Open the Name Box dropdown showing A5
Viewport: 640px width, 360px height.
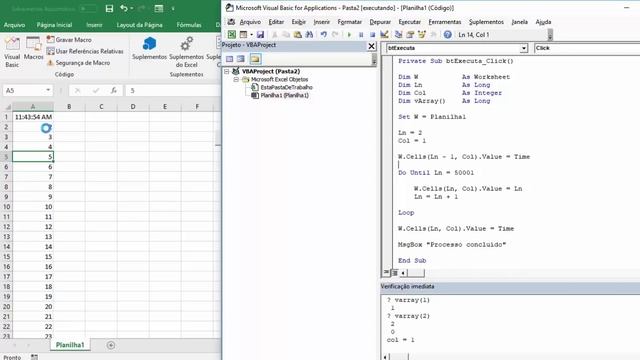(x=48, y=90)
